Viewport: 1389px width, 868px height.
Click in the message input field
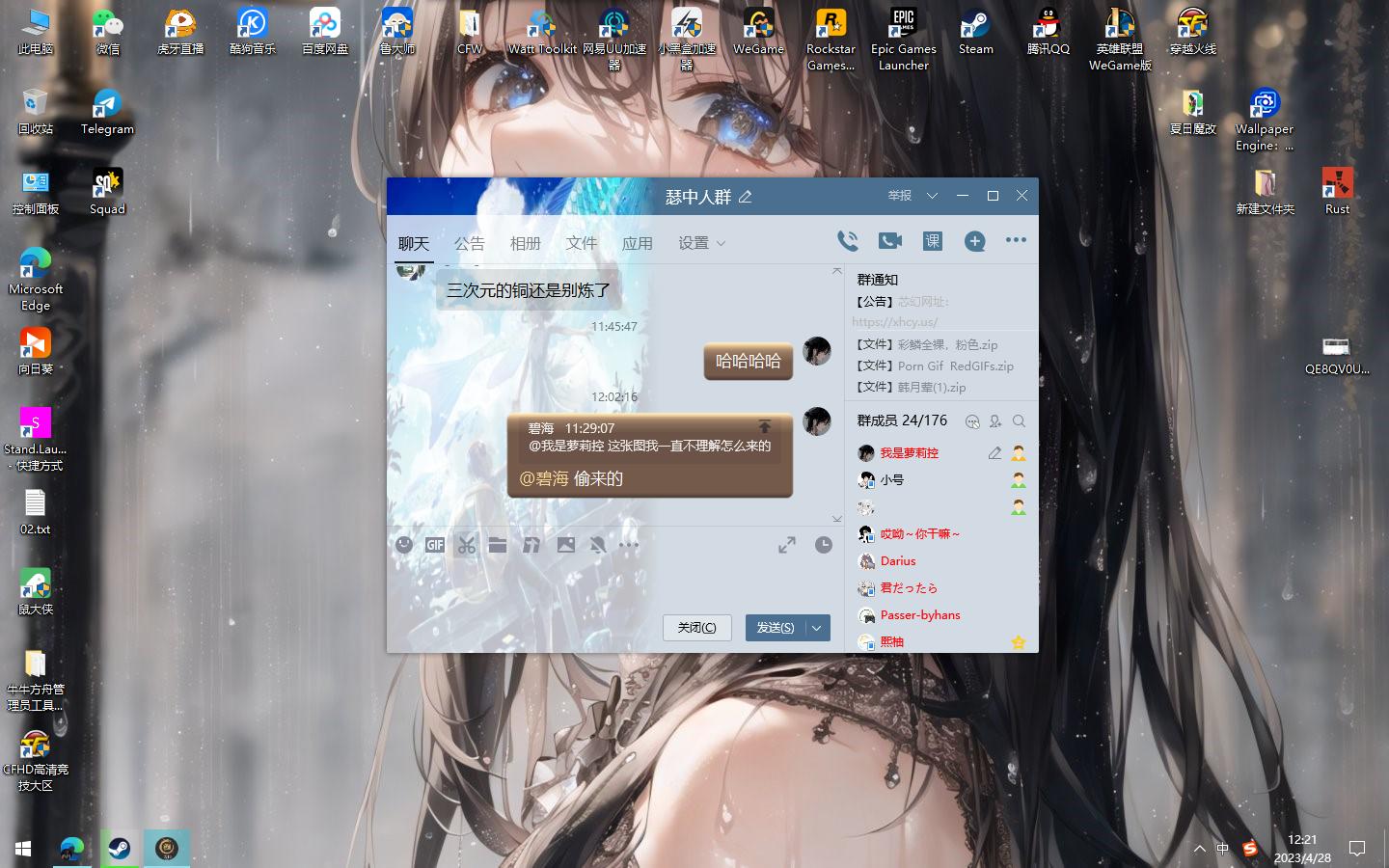615,584
